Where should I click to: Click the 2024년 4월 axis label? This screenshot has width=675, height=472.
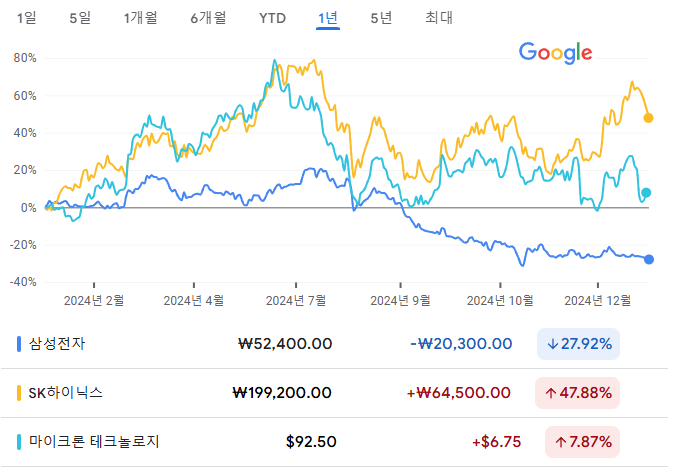click(194, 301)
